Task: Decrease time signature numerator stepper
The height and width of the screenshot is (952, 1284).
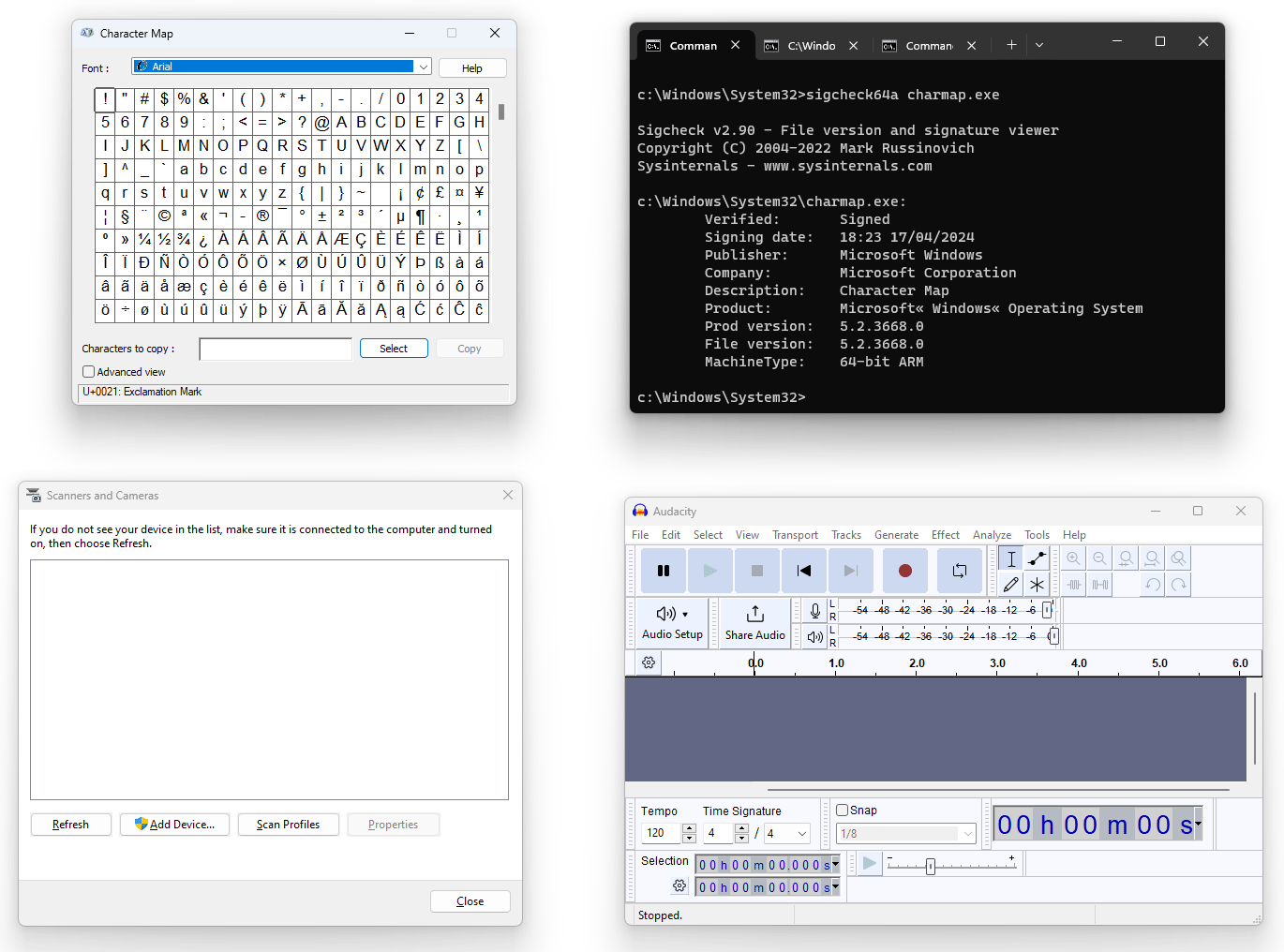Action: click(x=742, y=839)
